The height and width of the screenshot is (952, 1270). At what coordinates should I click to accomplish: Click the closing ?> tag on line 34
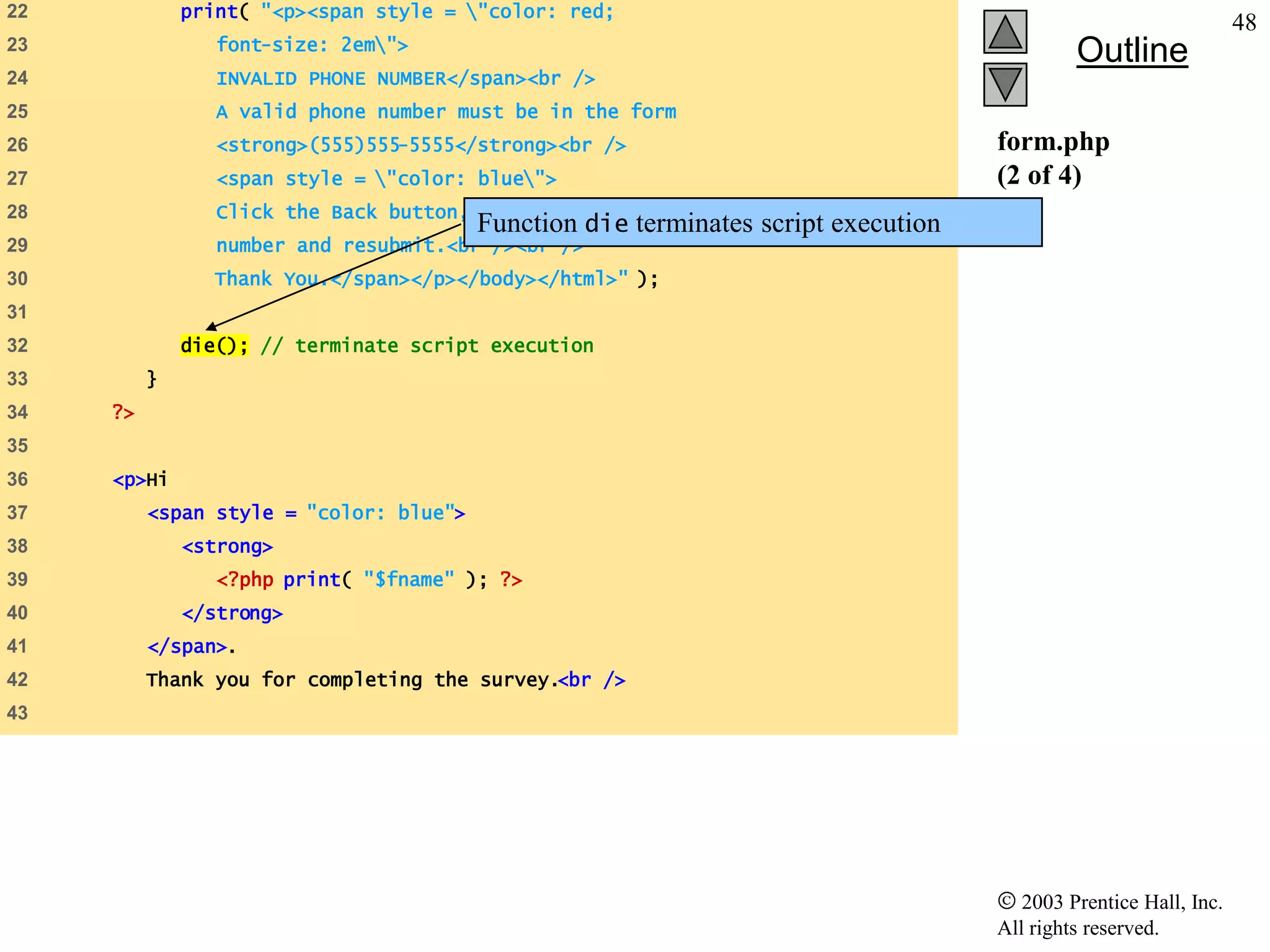(123, 412)
